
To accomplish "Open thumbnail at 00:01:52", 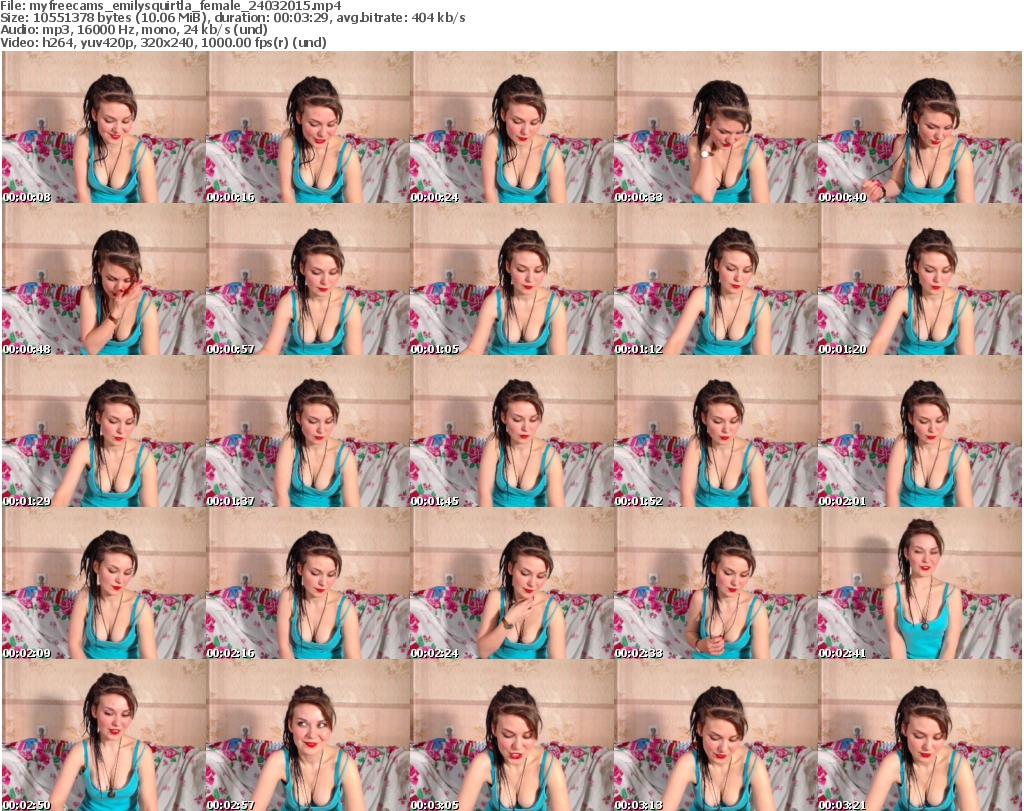I will 716,432.
